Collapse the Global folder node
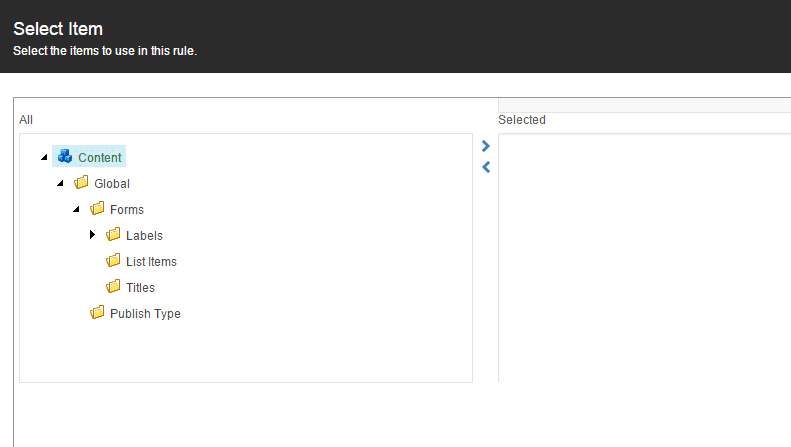The image size is (791, 447). pos(61,183)
